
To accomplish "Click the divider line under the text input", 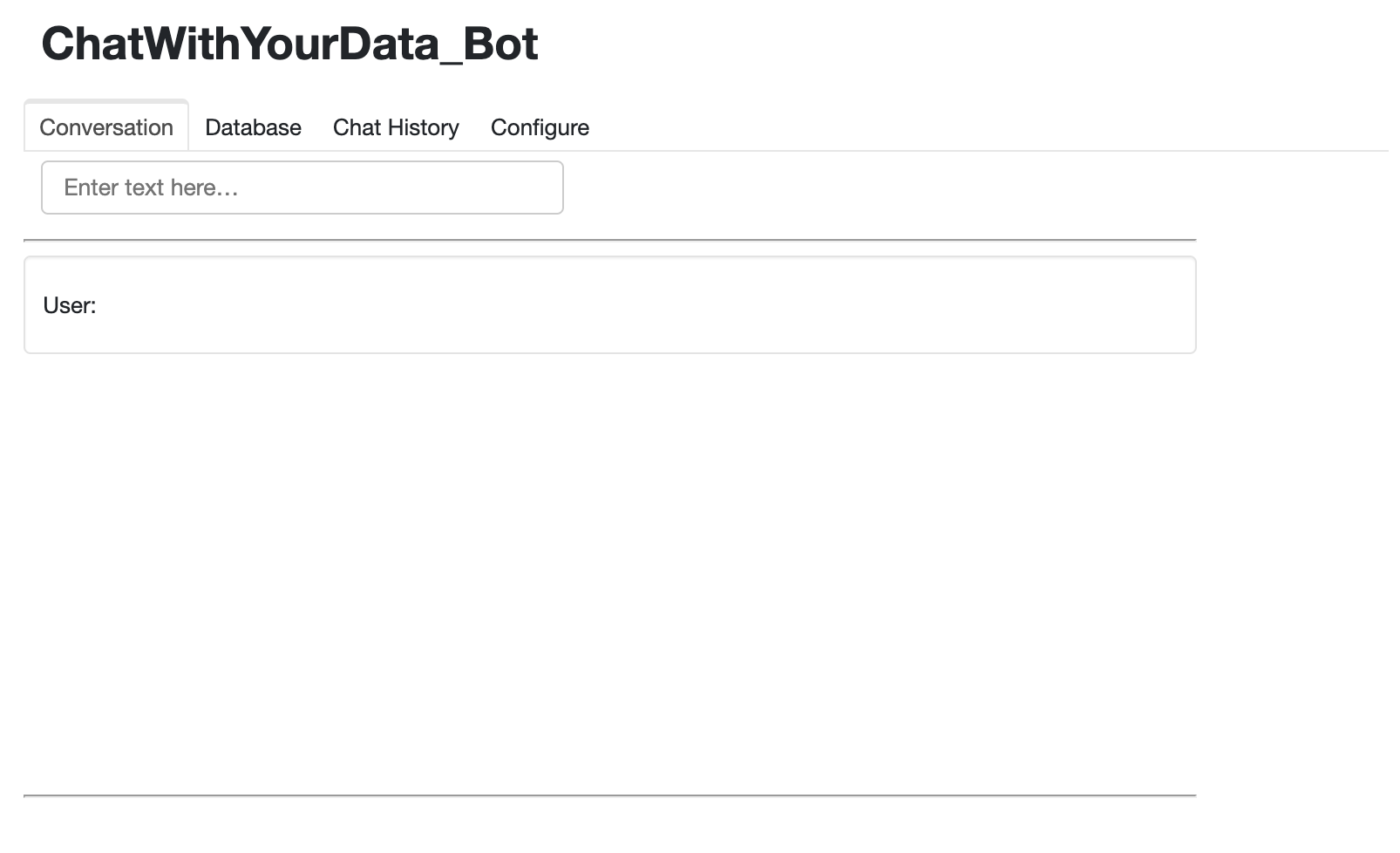I will pyautogui.click(x=609, y=240).
